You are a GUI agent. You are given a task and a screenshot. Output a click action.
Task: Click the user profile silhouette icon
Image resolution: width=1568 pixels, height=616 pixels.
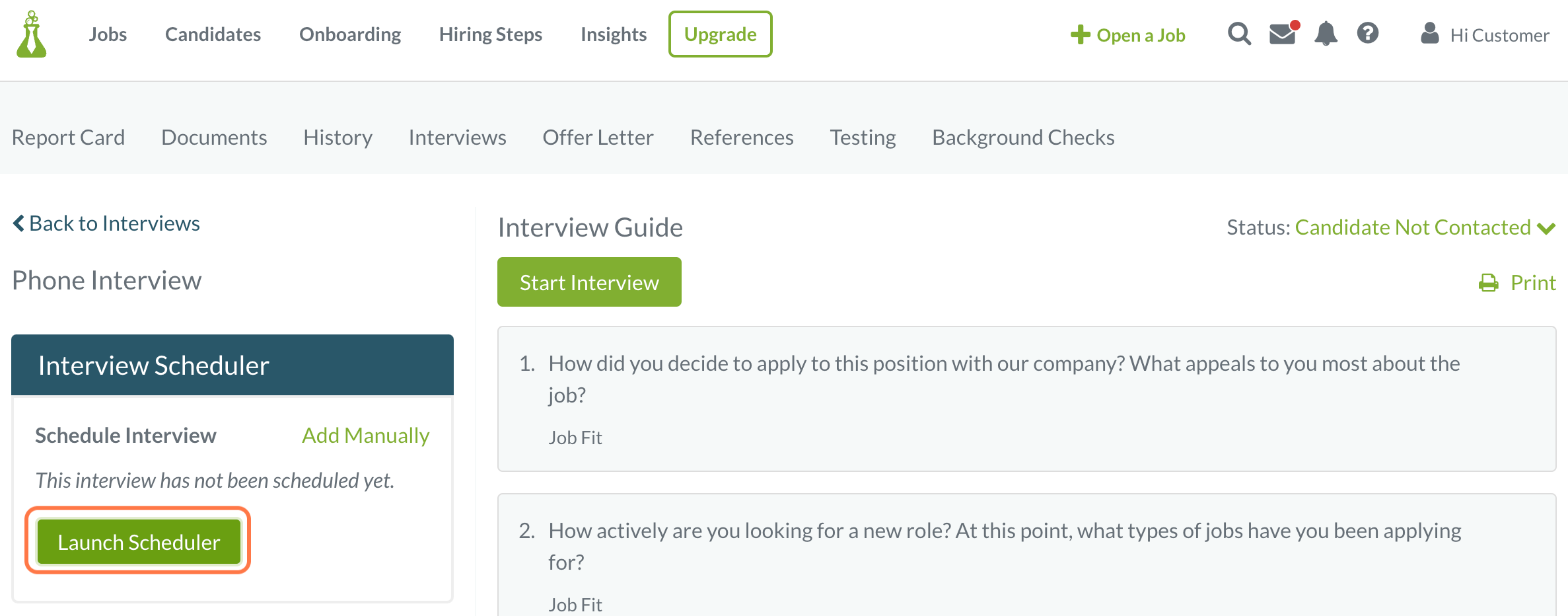(1430, 33)
